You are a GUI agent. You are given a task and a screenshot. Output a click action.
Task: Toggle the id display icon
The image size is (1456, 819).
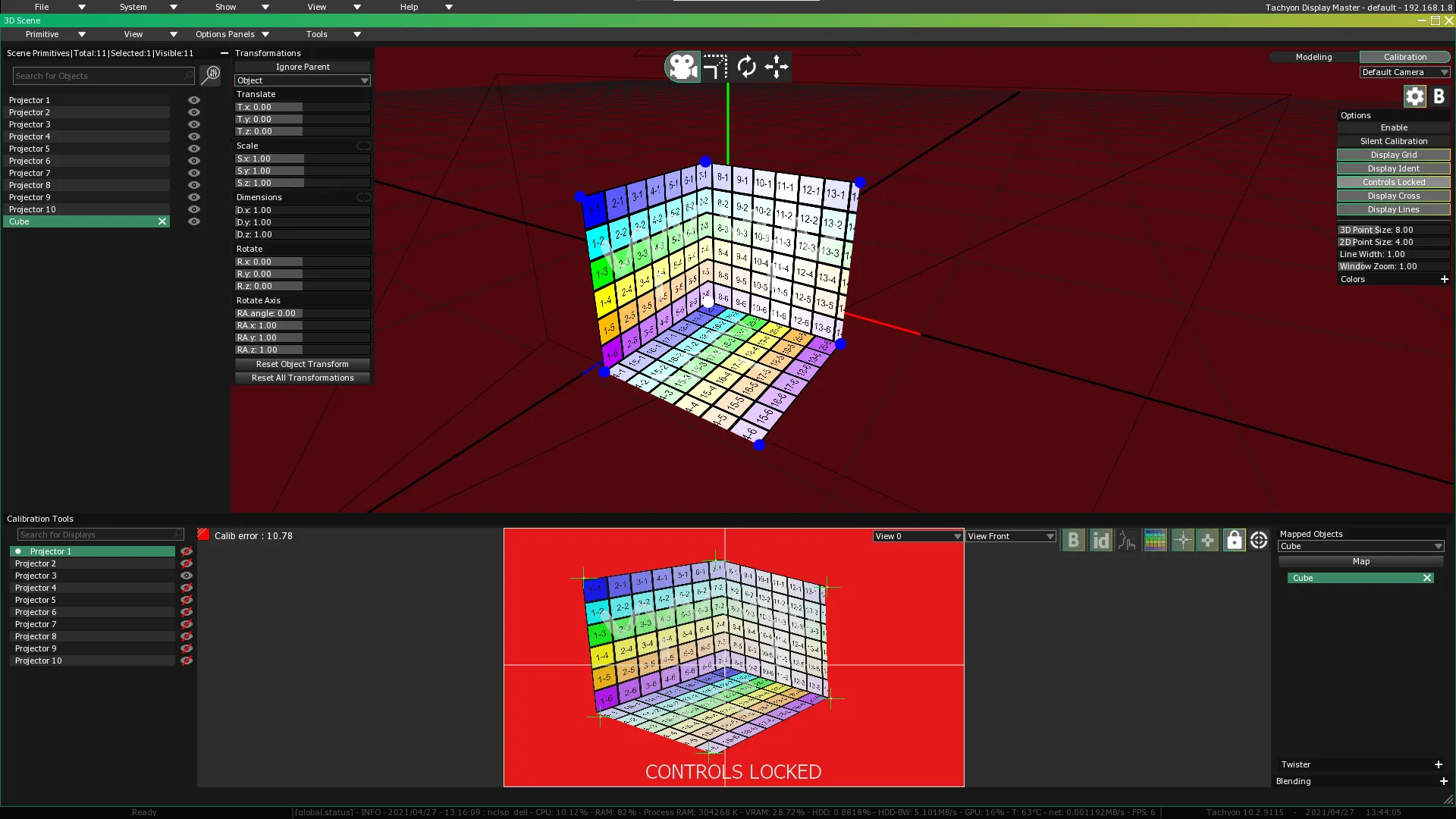tap(1100, 540)
